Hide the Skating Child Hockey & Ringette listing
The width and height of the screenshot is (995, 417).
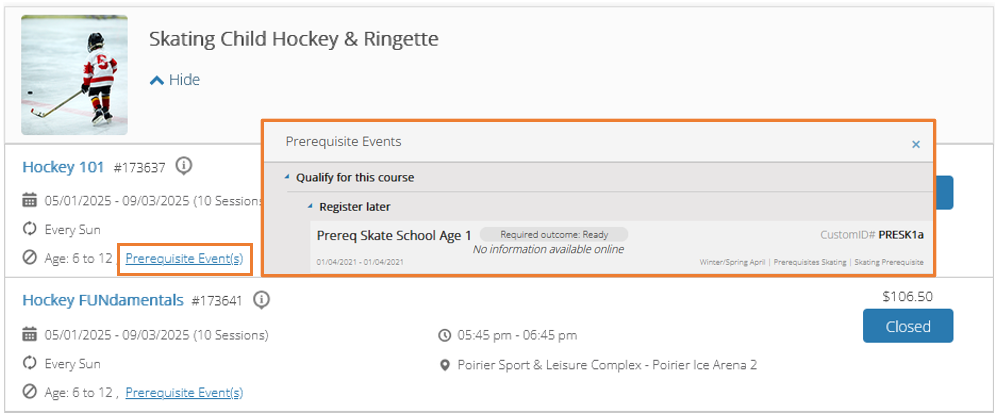pos(175,80)
